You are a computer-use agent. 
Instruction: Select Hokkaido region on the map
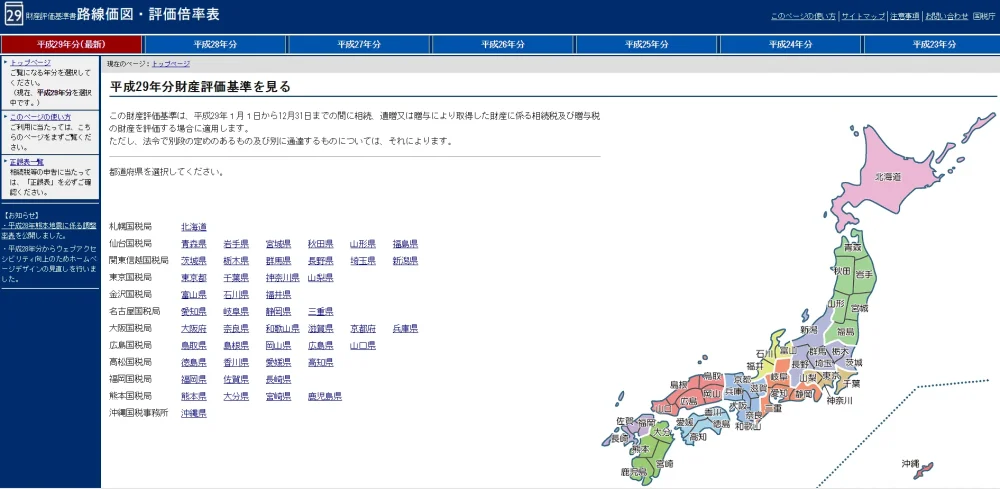pos(888,176)
